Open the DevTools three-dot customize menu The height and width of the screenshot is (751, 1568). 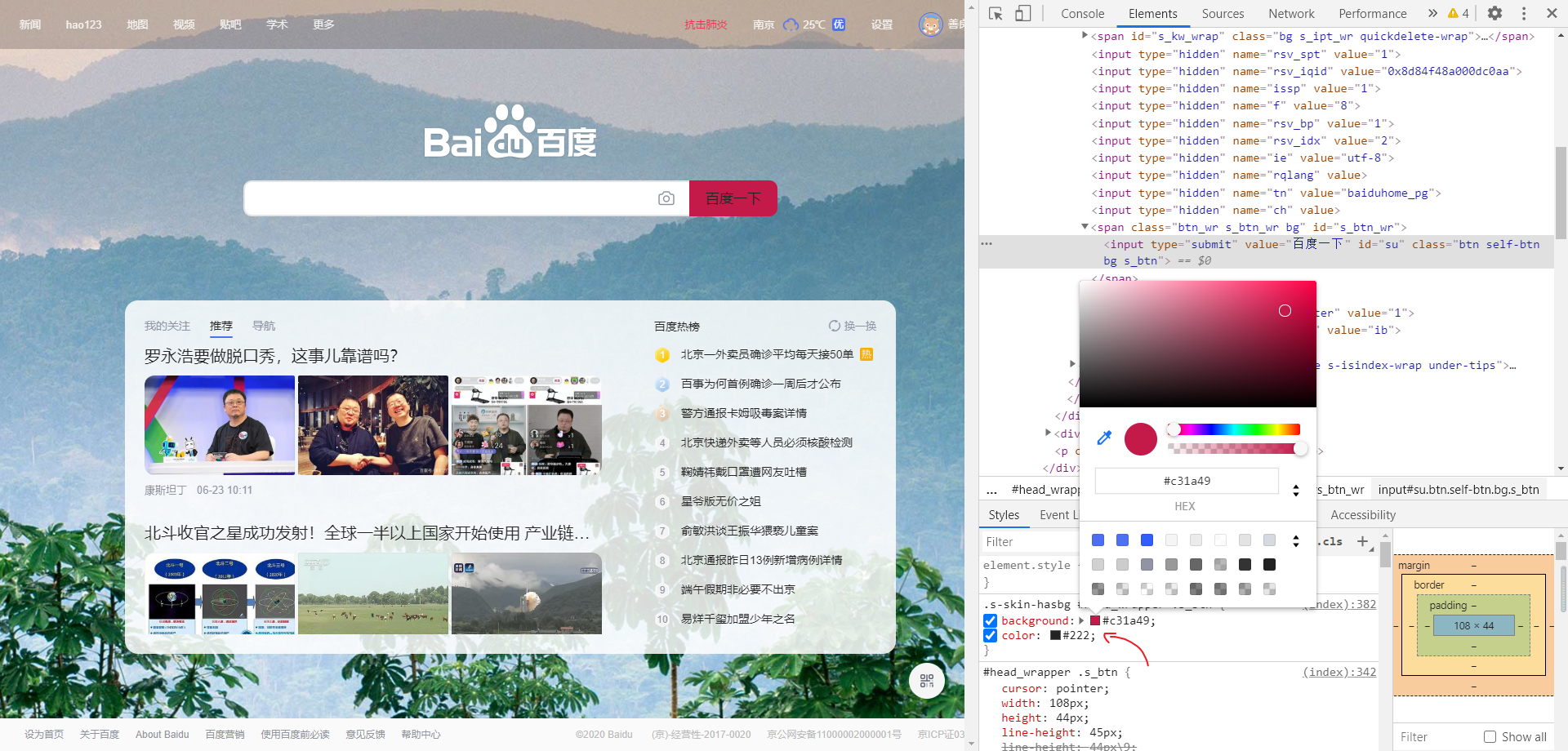1524,13
